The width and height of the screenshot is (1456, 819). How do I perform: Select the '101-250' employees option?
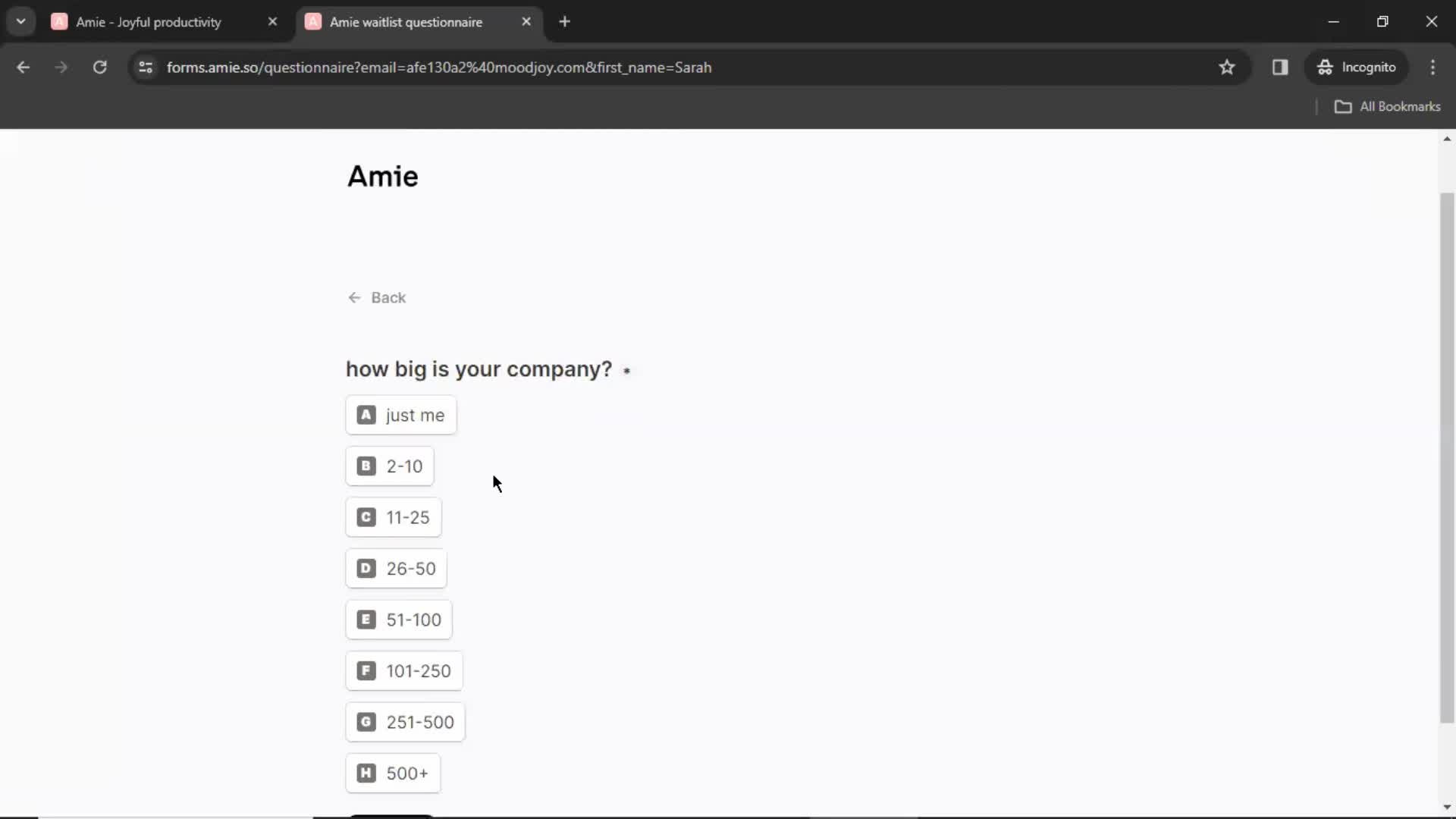[x=405, y=671]
